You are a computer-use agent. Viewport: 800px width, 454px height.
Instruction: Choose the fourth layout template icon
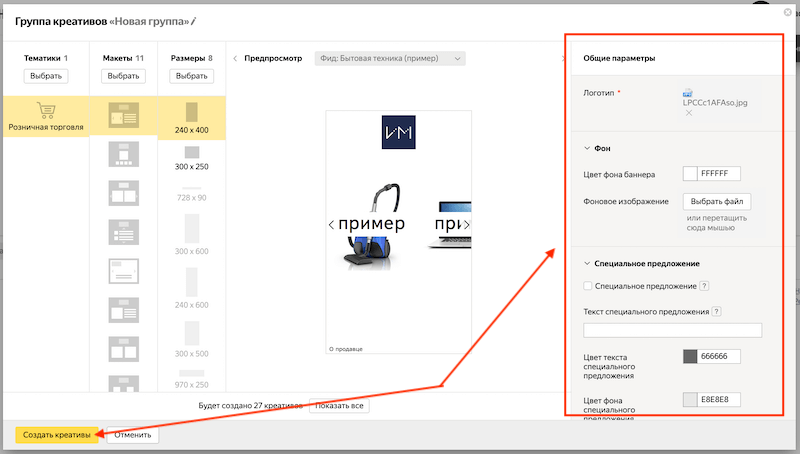(x=123, y=232)
